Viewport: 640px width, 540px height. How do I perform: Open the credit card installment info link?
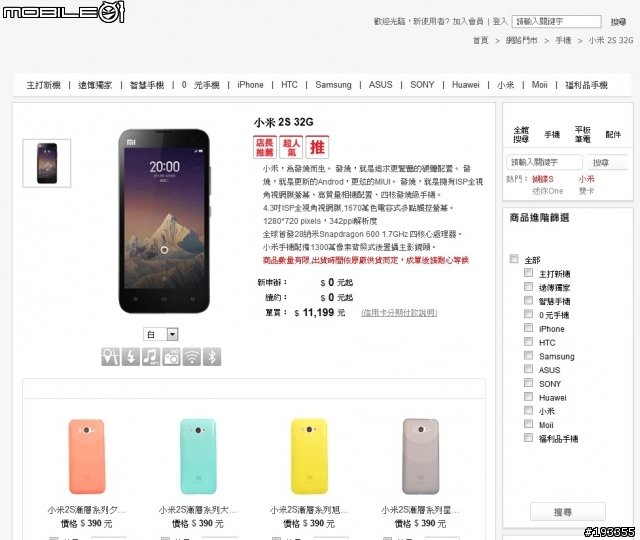click(x=399, y=313)
